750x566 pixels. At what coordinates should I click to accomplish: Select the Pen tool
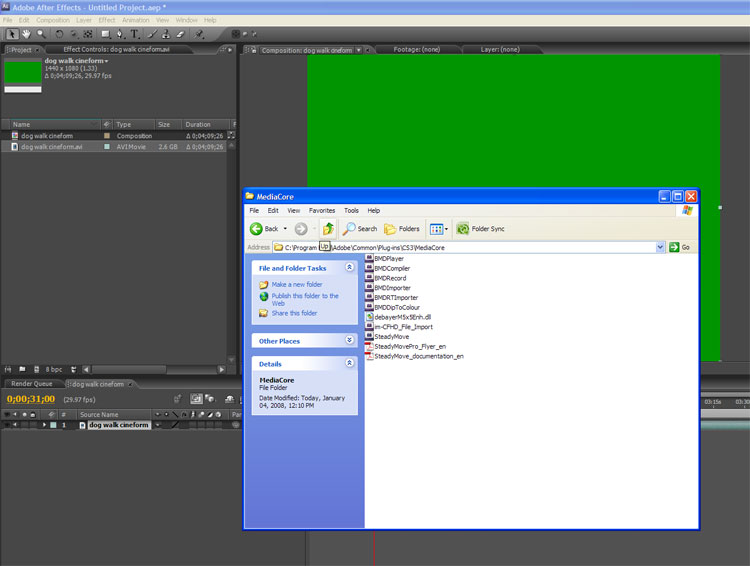click(x=120, y=33)
